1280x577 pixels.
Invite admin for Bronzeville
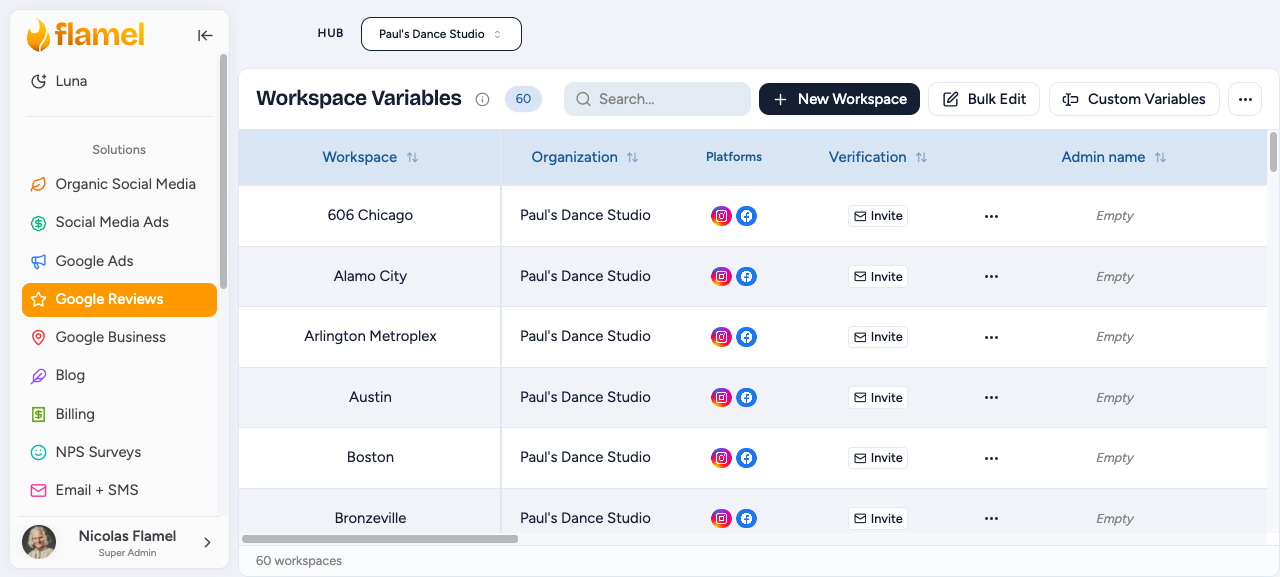(878, 519)
